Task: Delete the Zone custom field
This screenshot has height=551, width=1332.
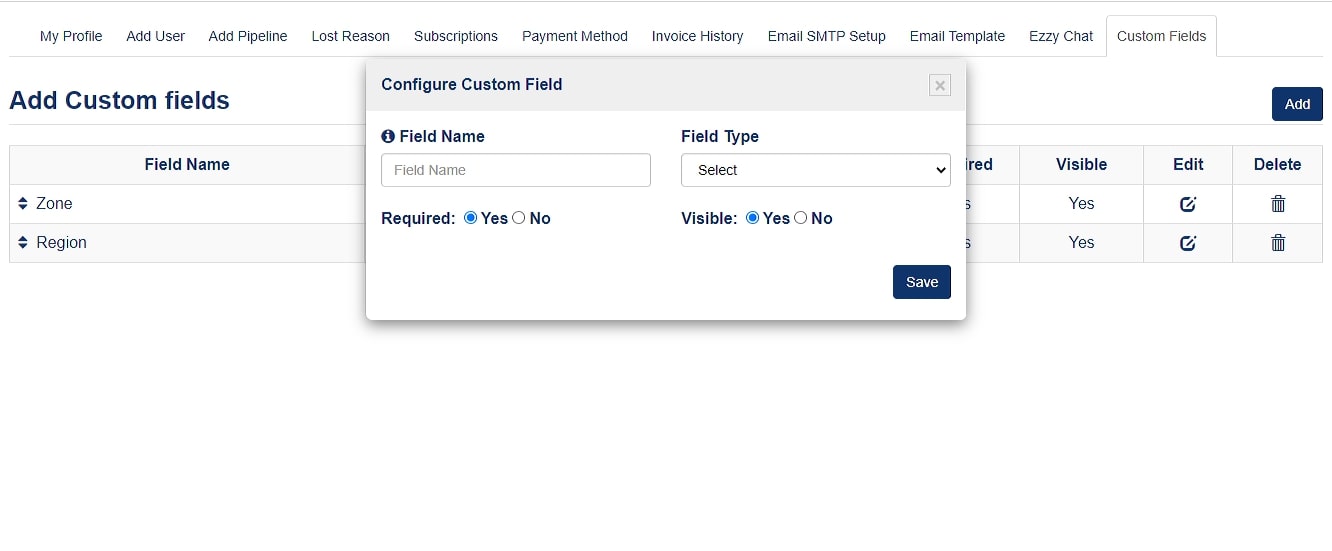Action: point(1277,204)
